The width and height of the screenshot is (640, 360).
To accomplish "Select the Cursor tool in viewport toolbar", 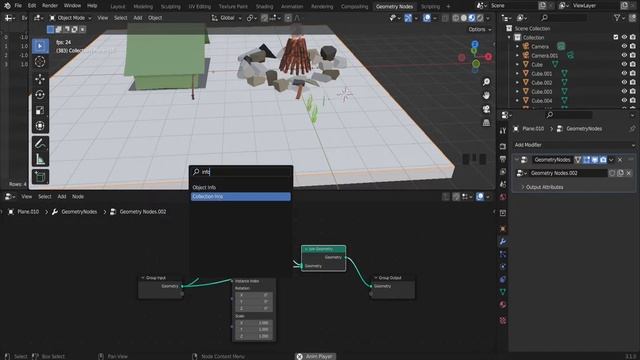I will point(40,62).
